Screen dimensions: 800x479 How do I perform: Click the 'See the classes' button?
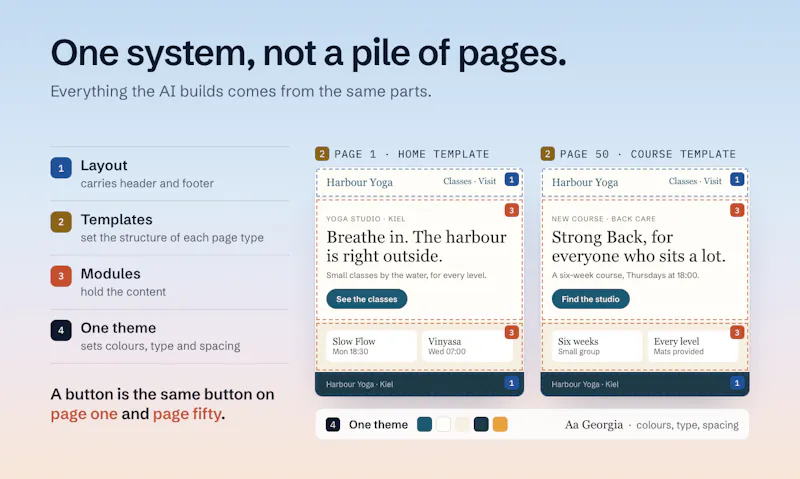coord(367,299)
